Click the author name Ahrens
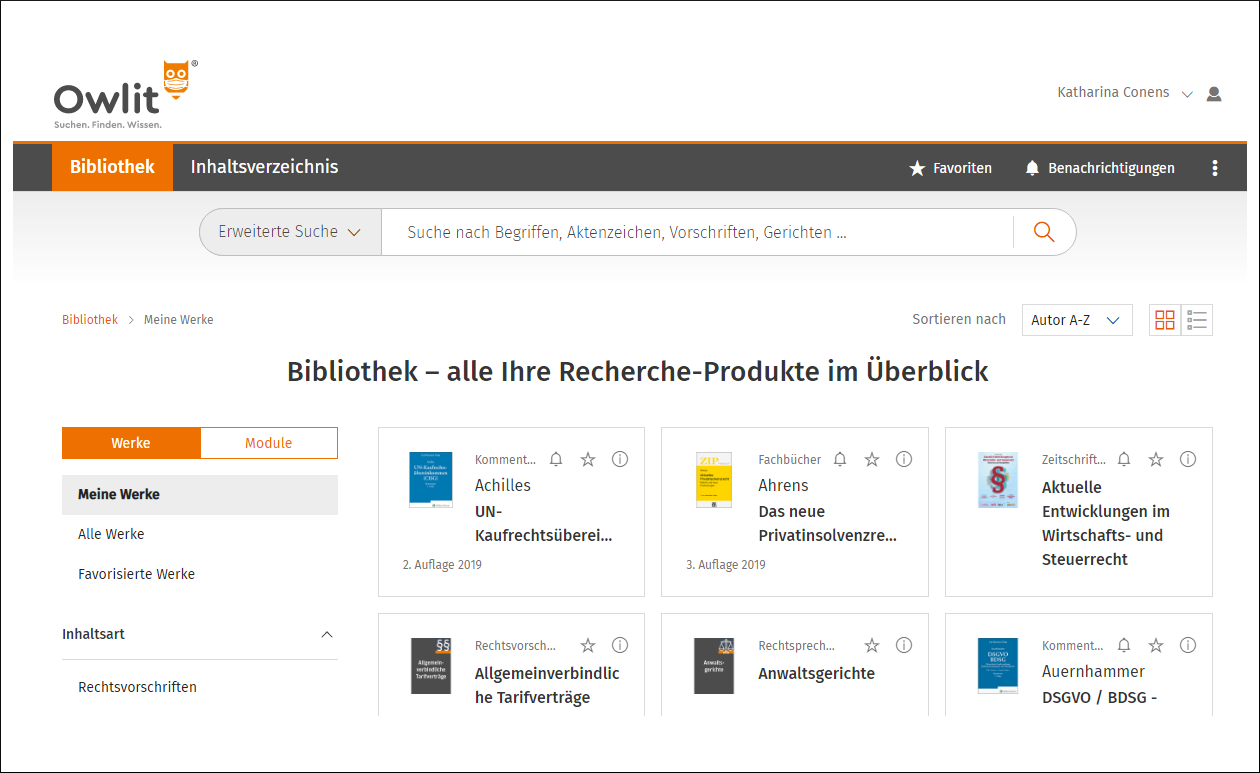 (784, 485)
